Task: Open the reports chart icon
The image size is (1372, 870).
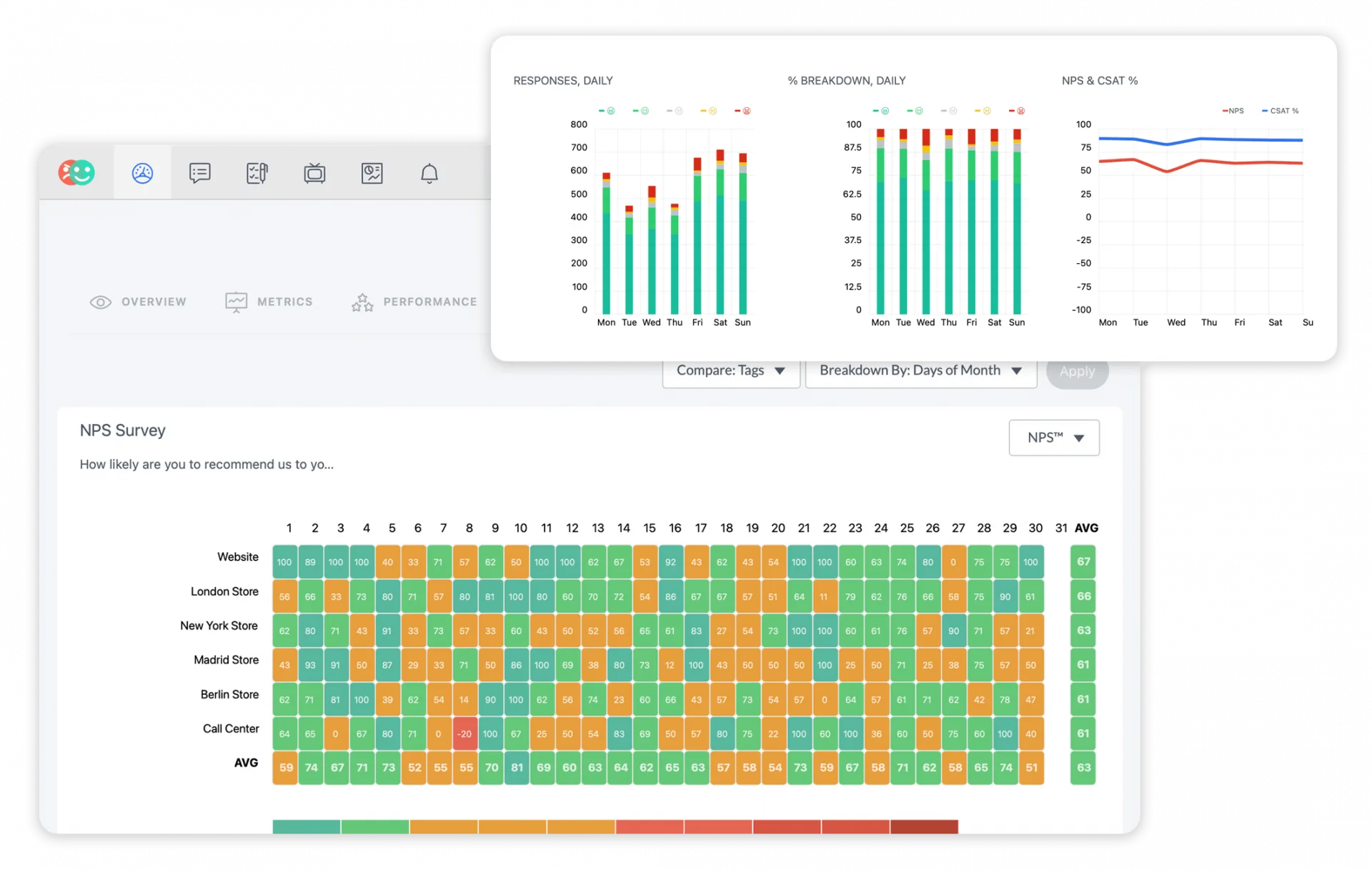Action: 372,173
